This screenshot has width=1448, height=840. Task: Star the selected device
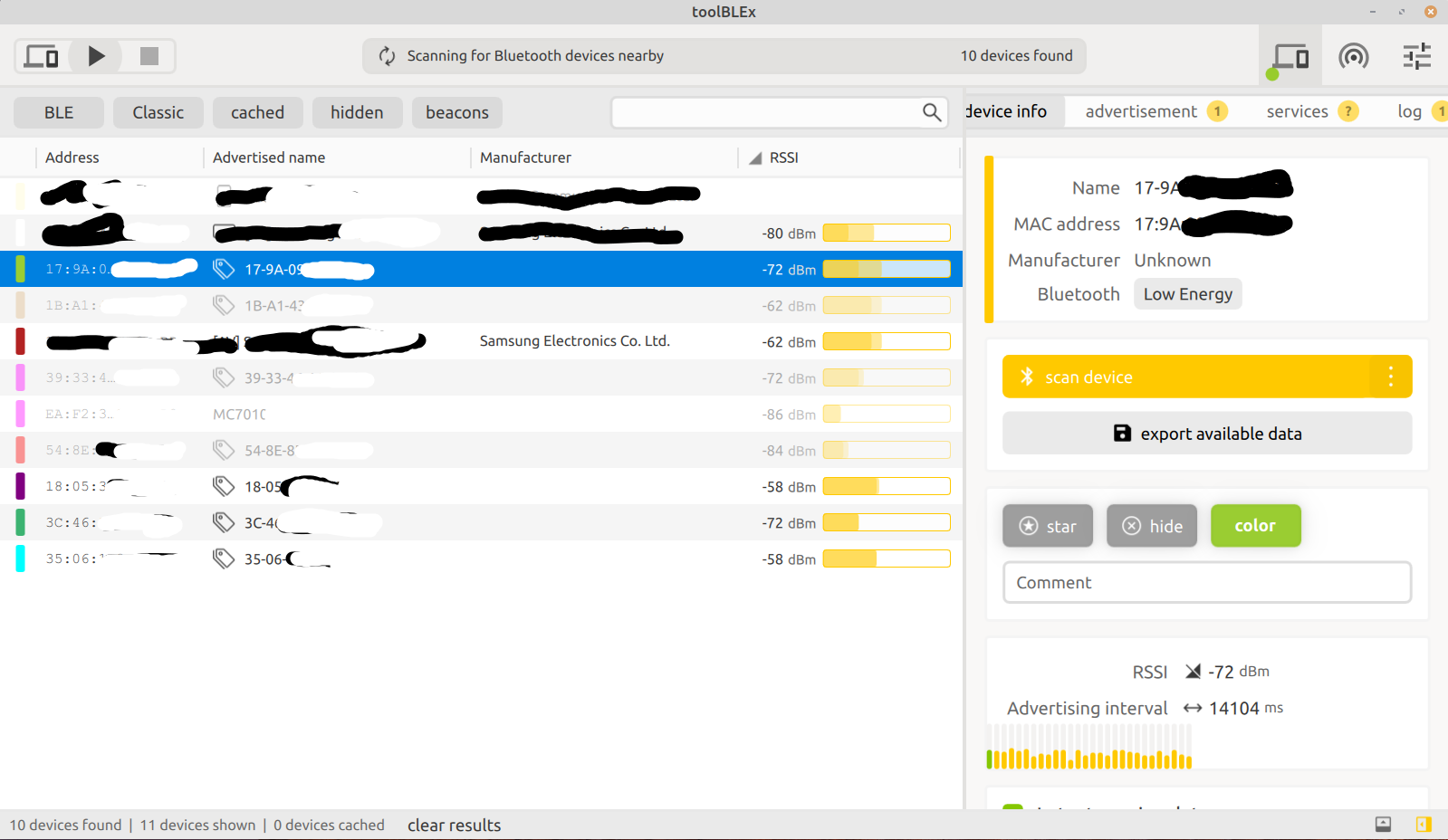[1048, 526]
